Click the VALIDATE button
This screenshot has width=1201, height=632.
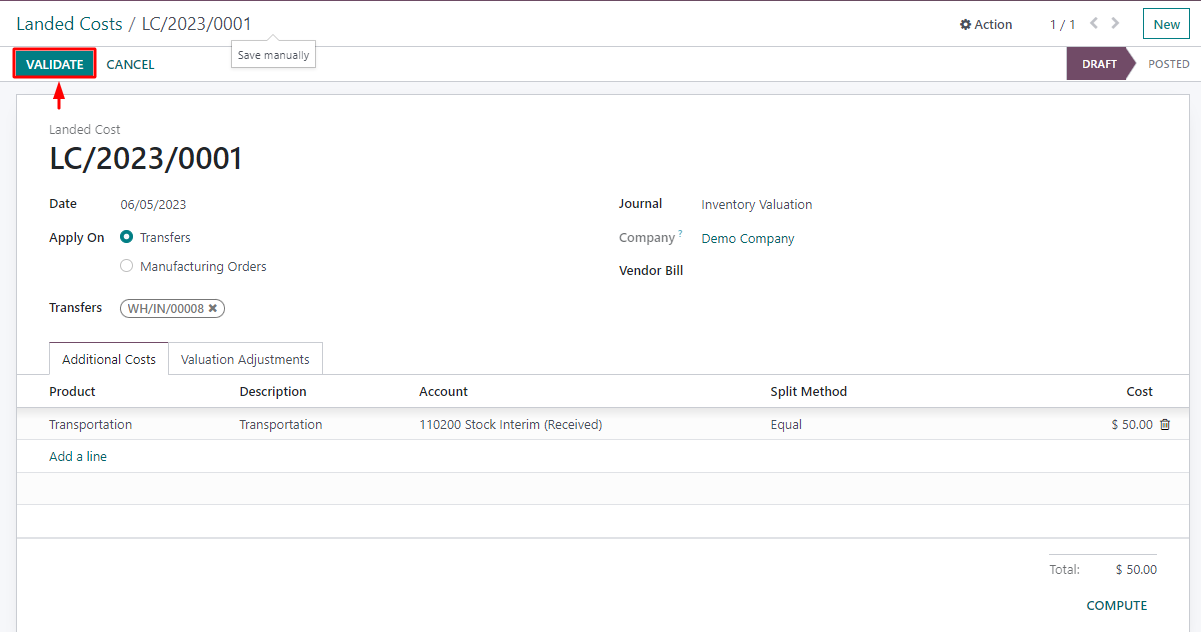click(54, 63)
